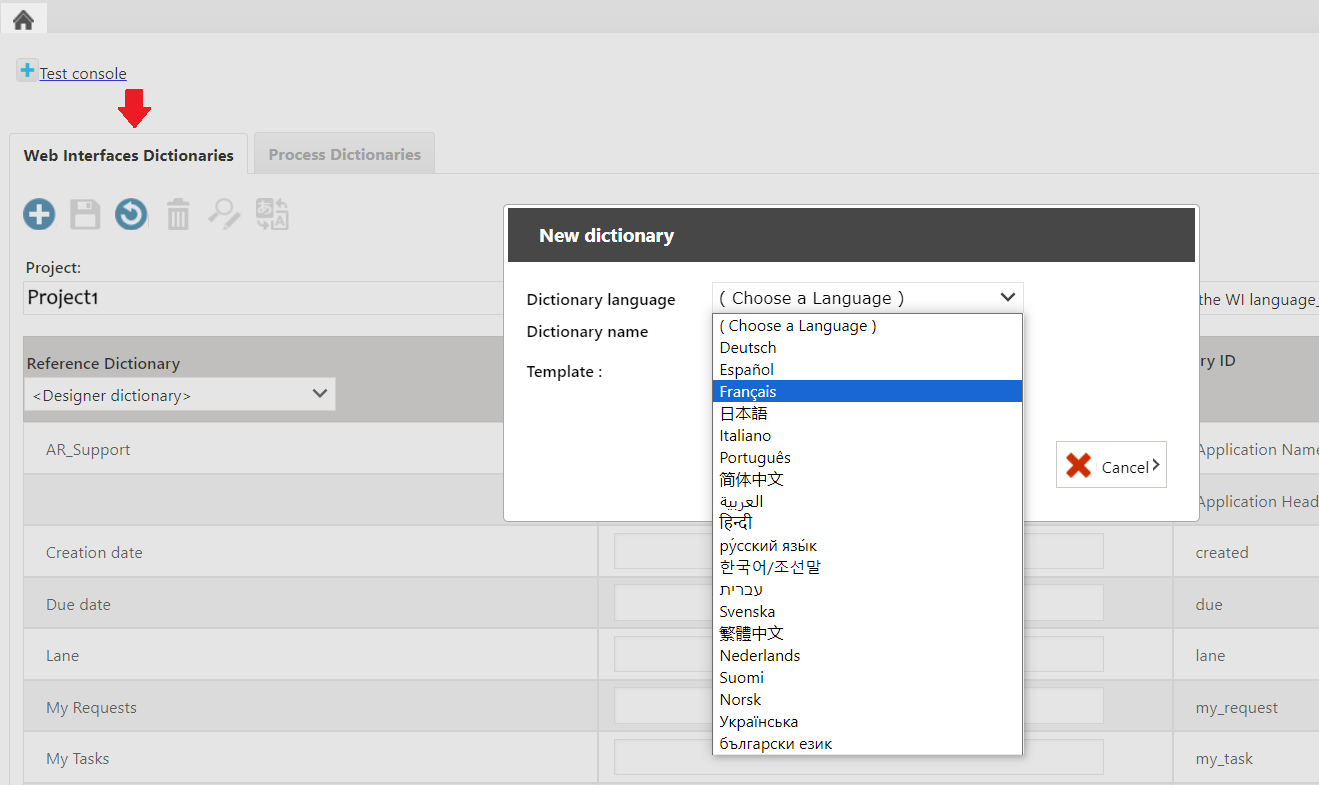
Task: Select Español from the language list
Action: click(x=867, y=370)
